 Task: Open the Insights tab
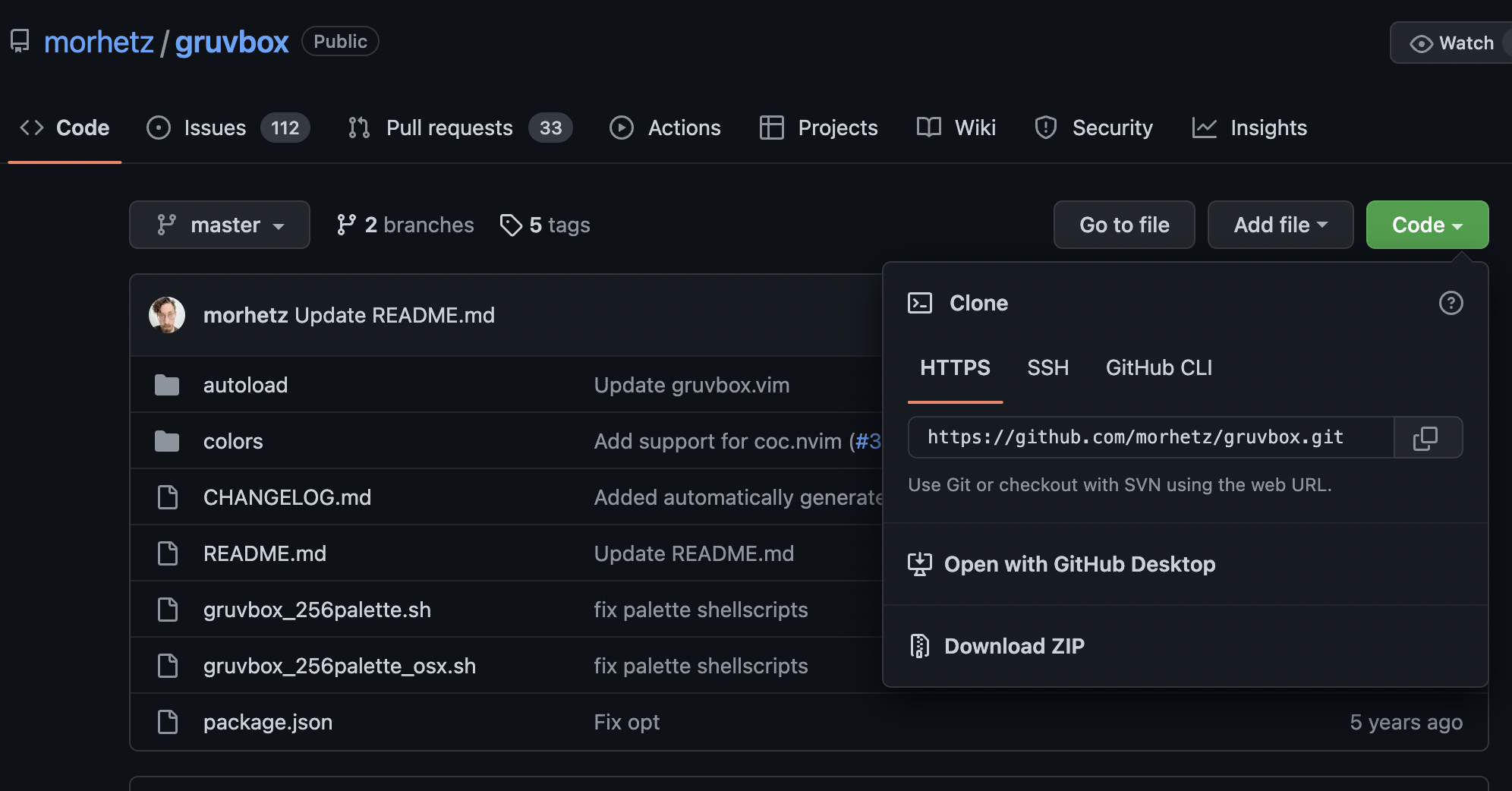(x=1250, y=128)
